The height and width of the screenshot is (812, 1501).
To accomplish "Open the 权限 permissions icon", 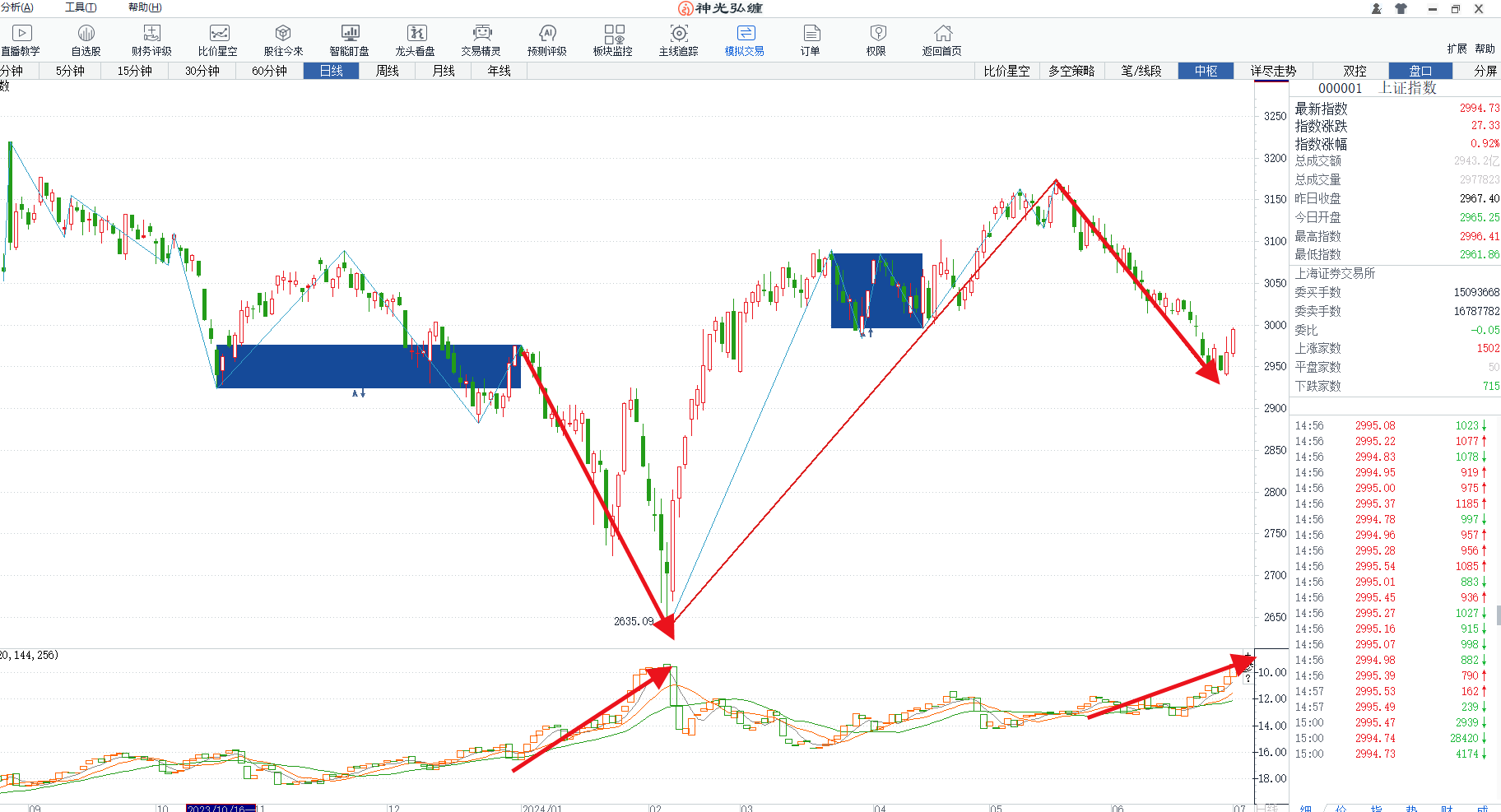I will pyautogui.click(x=876, y=40).
